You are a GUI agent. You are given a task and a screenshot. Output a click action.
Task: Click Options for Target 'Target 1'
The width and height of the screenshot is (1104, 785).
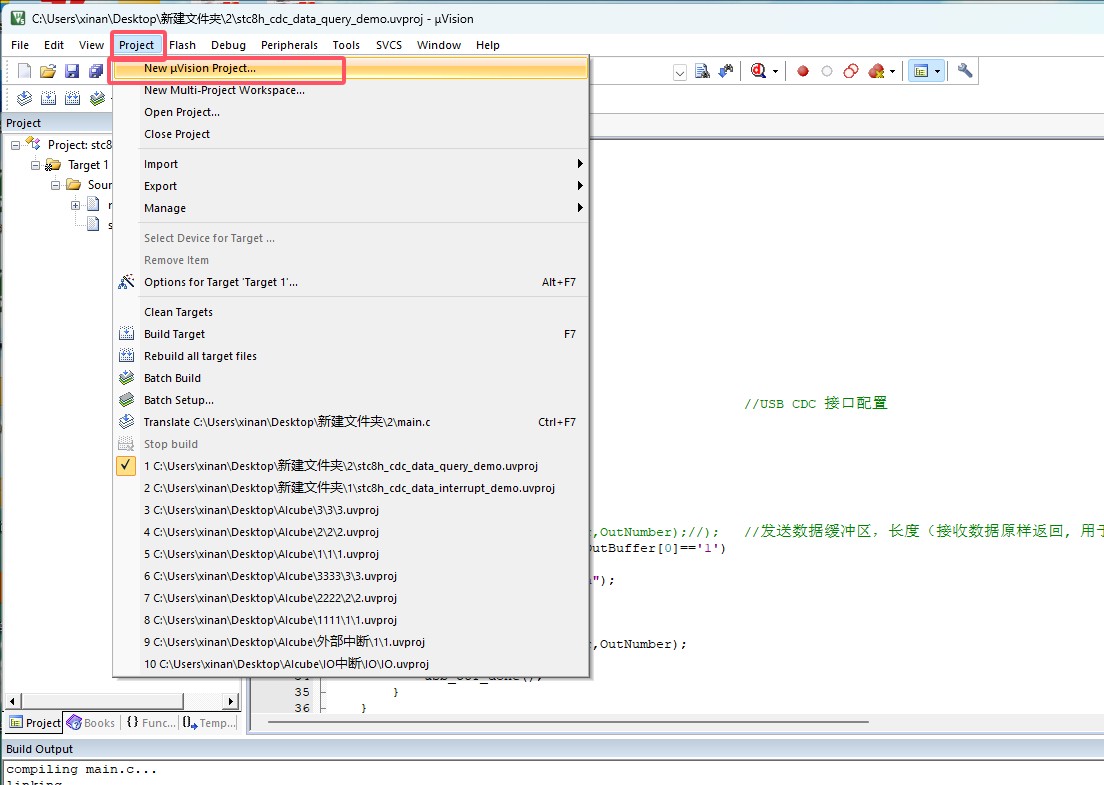220,282
